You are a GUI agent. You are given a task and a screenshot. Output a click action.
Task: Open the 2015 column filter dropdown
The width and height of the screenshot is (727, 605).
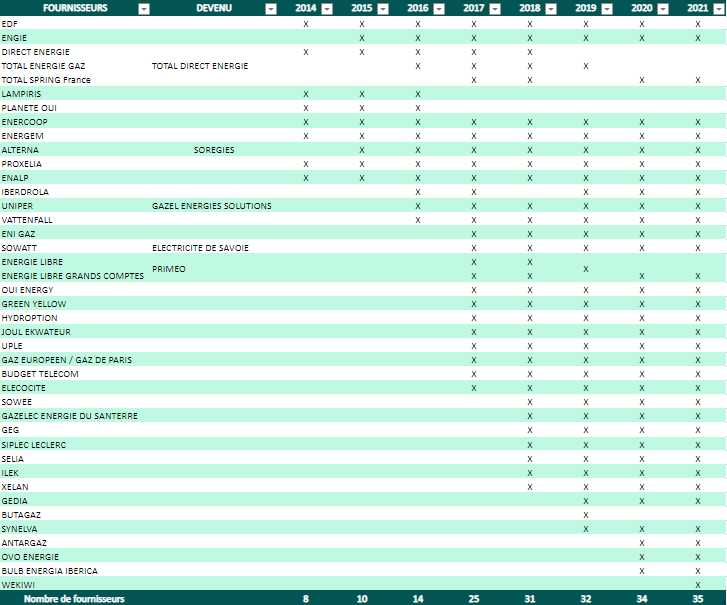click(383, 9)
